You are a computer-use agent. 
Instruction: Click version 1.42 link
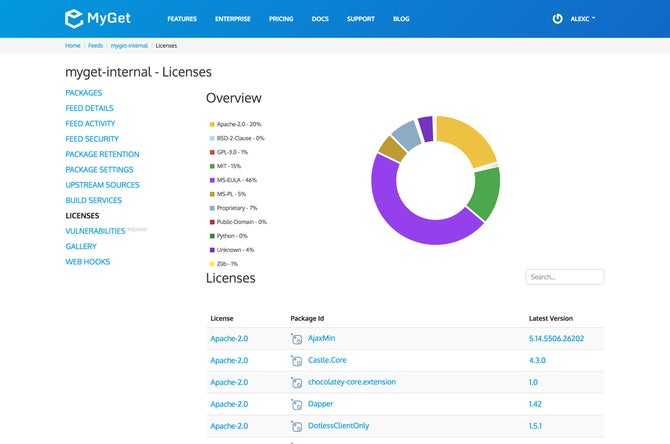click(535, 404)
